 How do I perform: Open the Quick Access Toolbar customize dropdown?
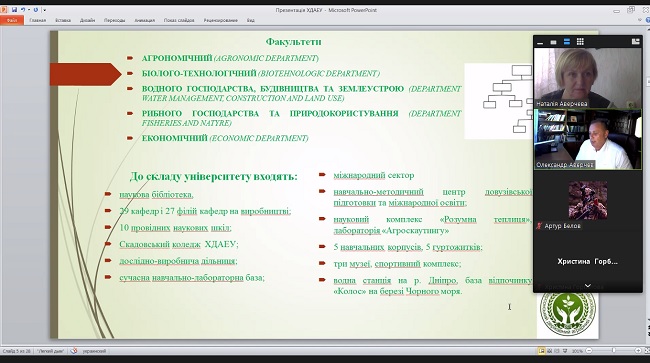pos(45,10)
